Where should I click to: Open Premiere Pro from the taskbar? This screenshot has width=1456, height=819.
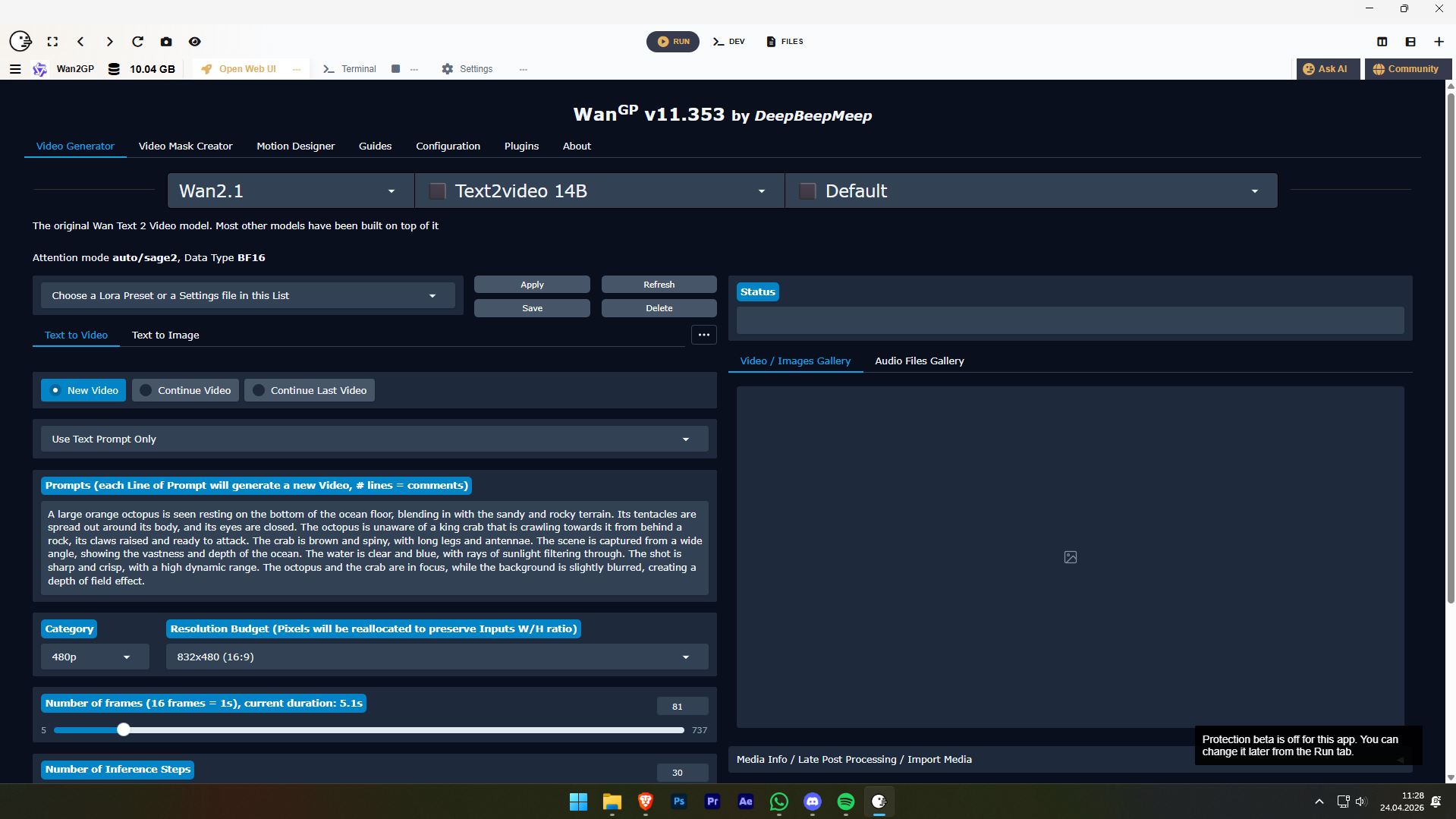click(712, 802)
